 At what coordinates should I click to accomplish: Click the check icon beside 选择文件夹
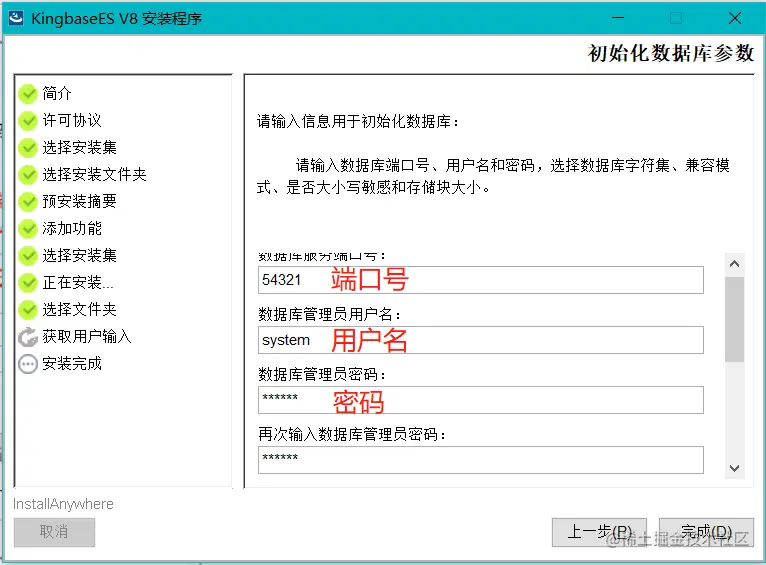tap(28, 310)
